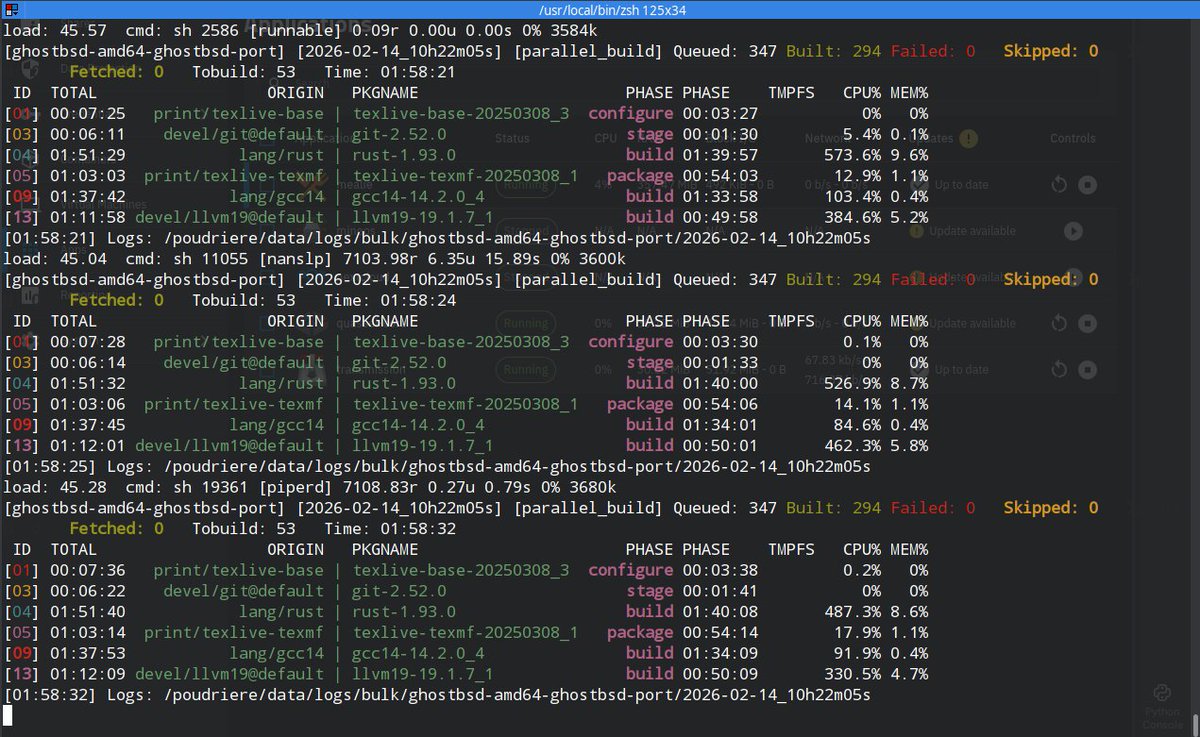1200x737 pixels.
Task: Select memory value 5.8% for llvm19
Action: [x=911, y=445]
